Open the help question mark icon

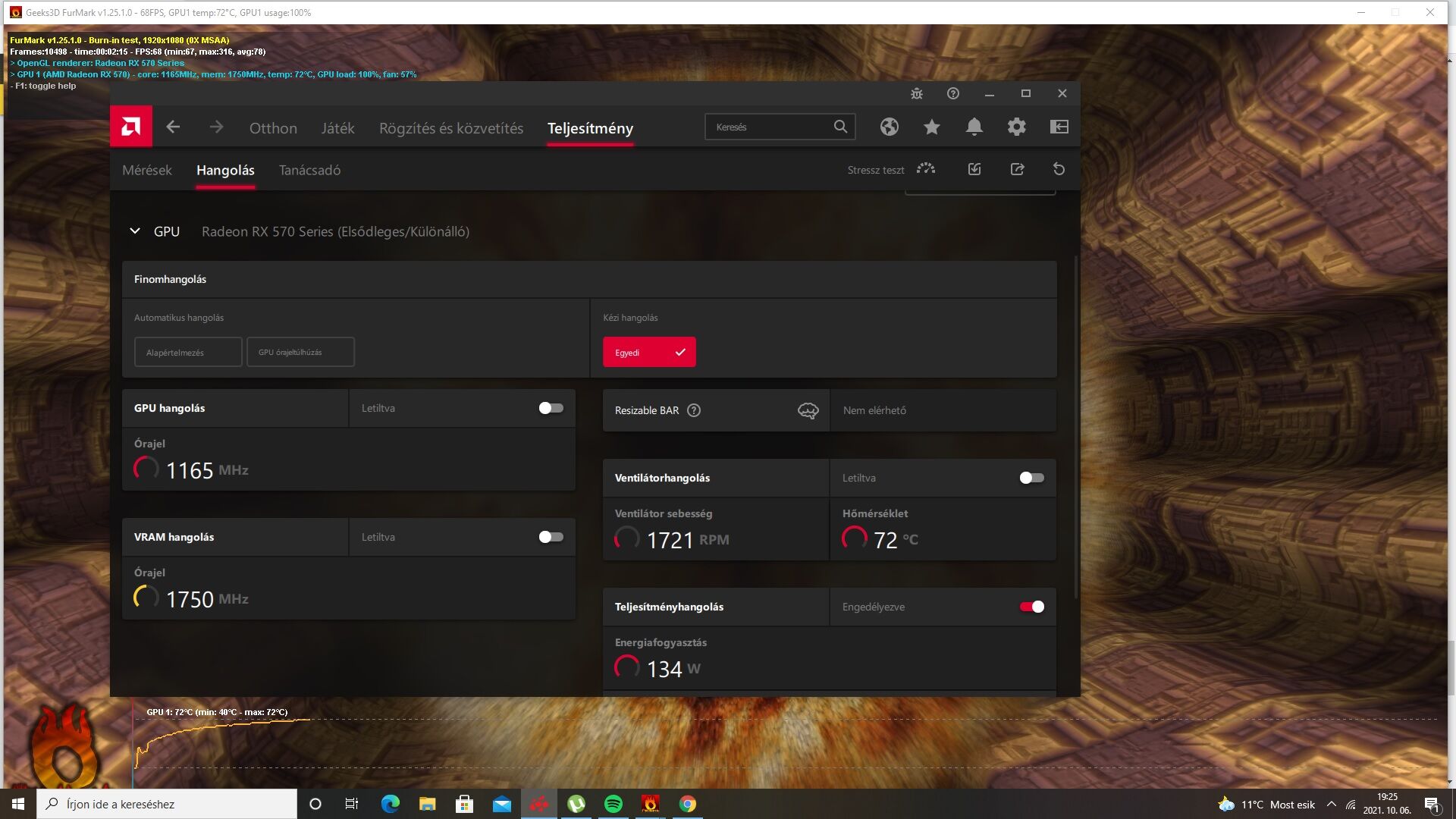tap(953, 93)
